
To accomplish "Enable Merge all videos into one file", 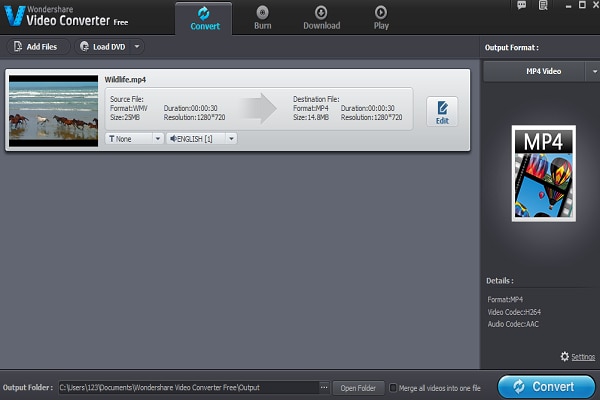I will (393, 388).
